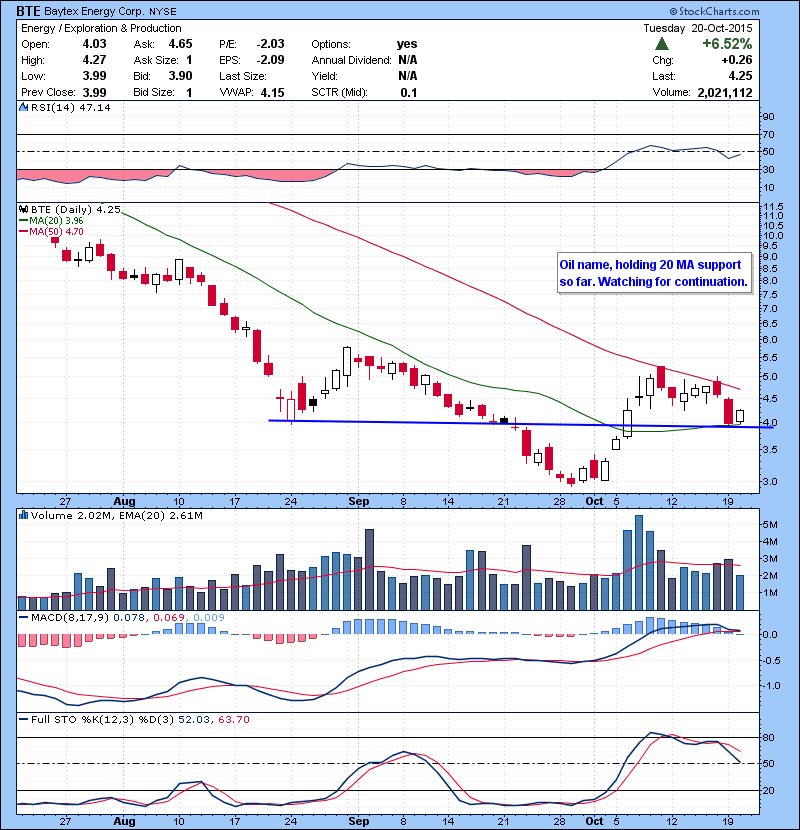
Task: Click the Annual Dividend label
Action: [x=352, y=60]
